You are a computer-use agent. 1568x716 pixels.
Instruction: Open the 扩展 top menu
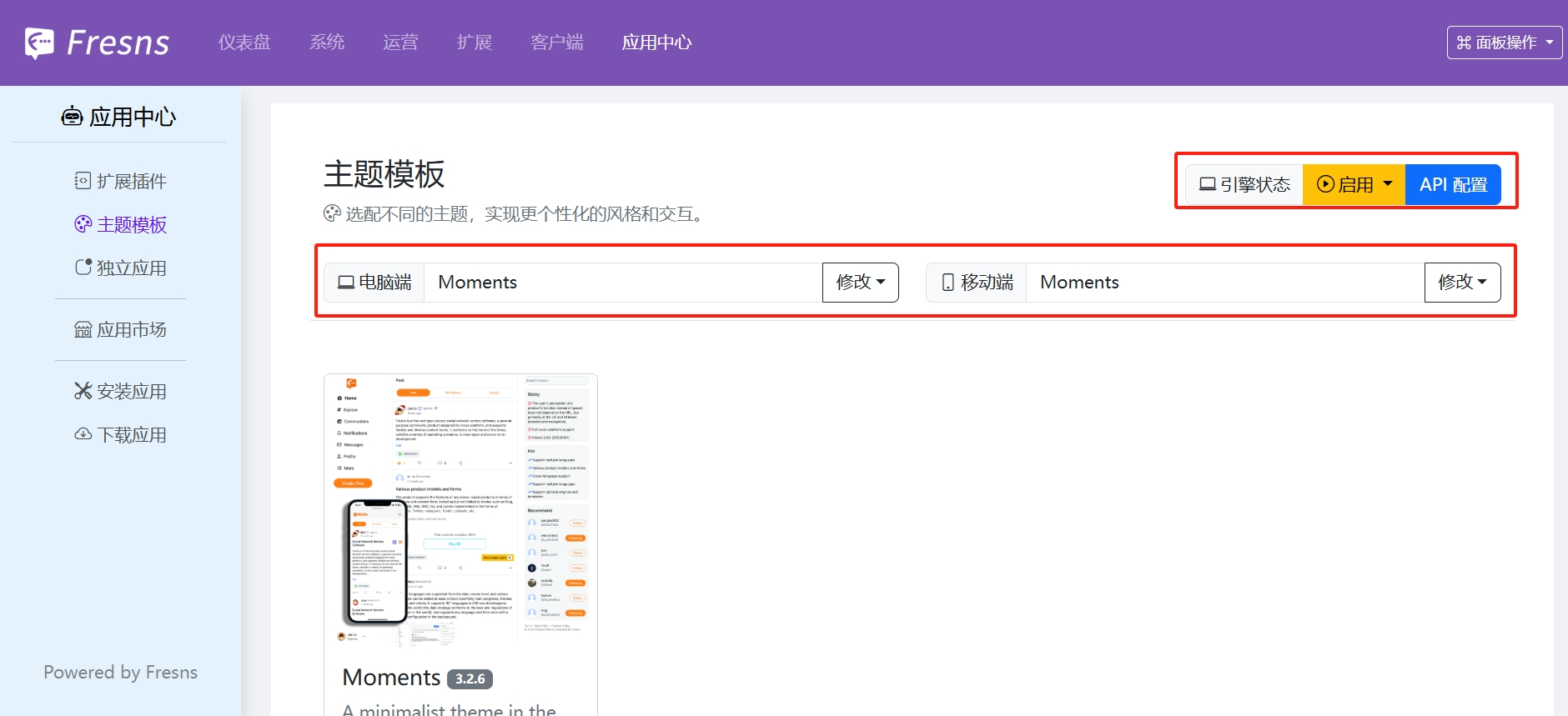point(475,43)
